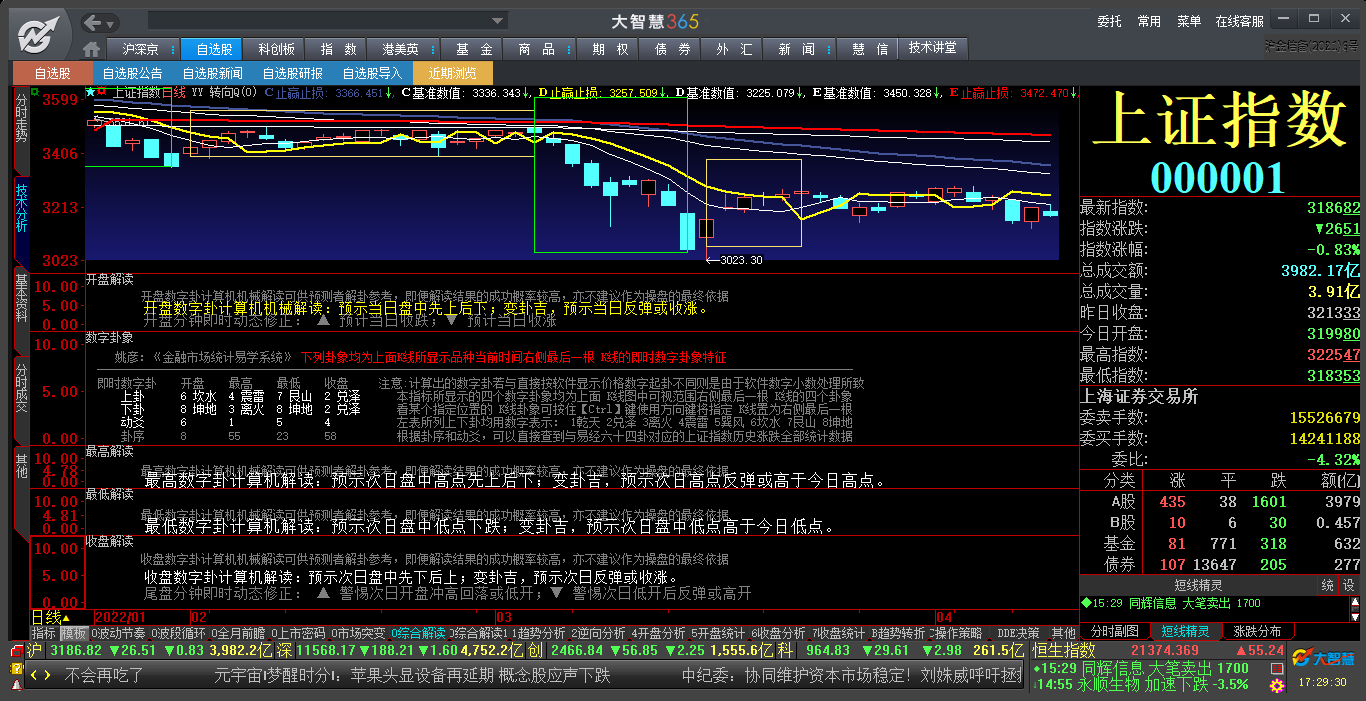Open the 常用 menu
Screen dimensions: 1366x701
point(1149,21)
